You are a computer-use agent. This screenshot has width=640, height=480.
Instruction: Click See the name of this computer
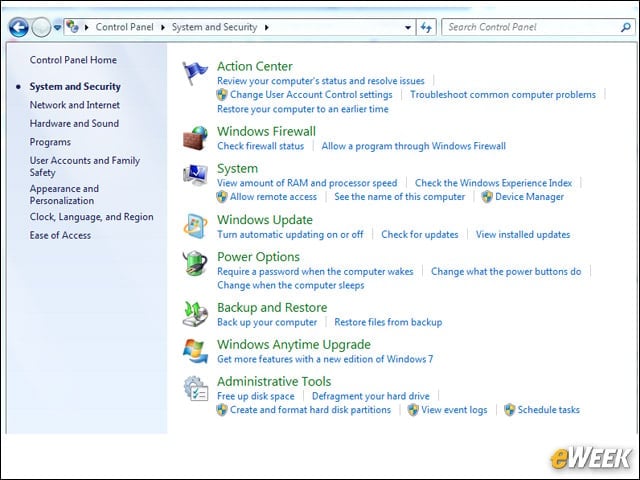click(x=400, y=197)
